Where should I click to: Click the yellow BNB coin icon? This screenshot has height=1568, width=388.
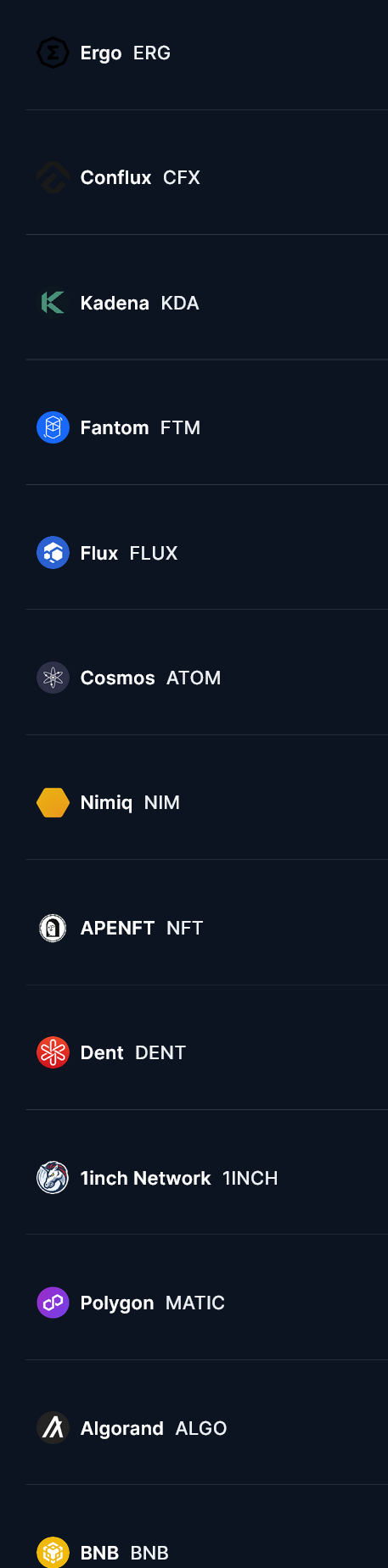pos(53,1553)
